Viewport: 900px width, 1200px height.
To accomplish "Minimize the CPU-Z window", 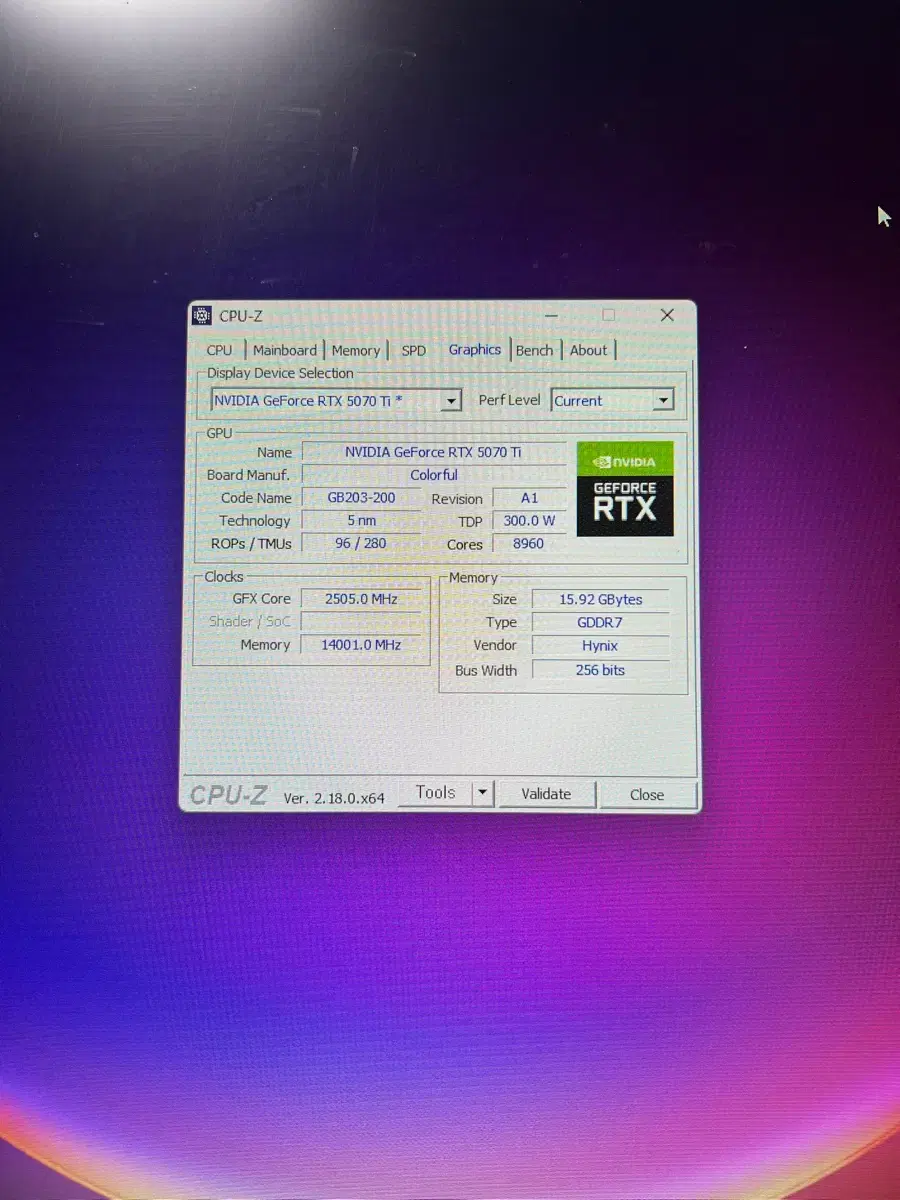I will (549, 315).
